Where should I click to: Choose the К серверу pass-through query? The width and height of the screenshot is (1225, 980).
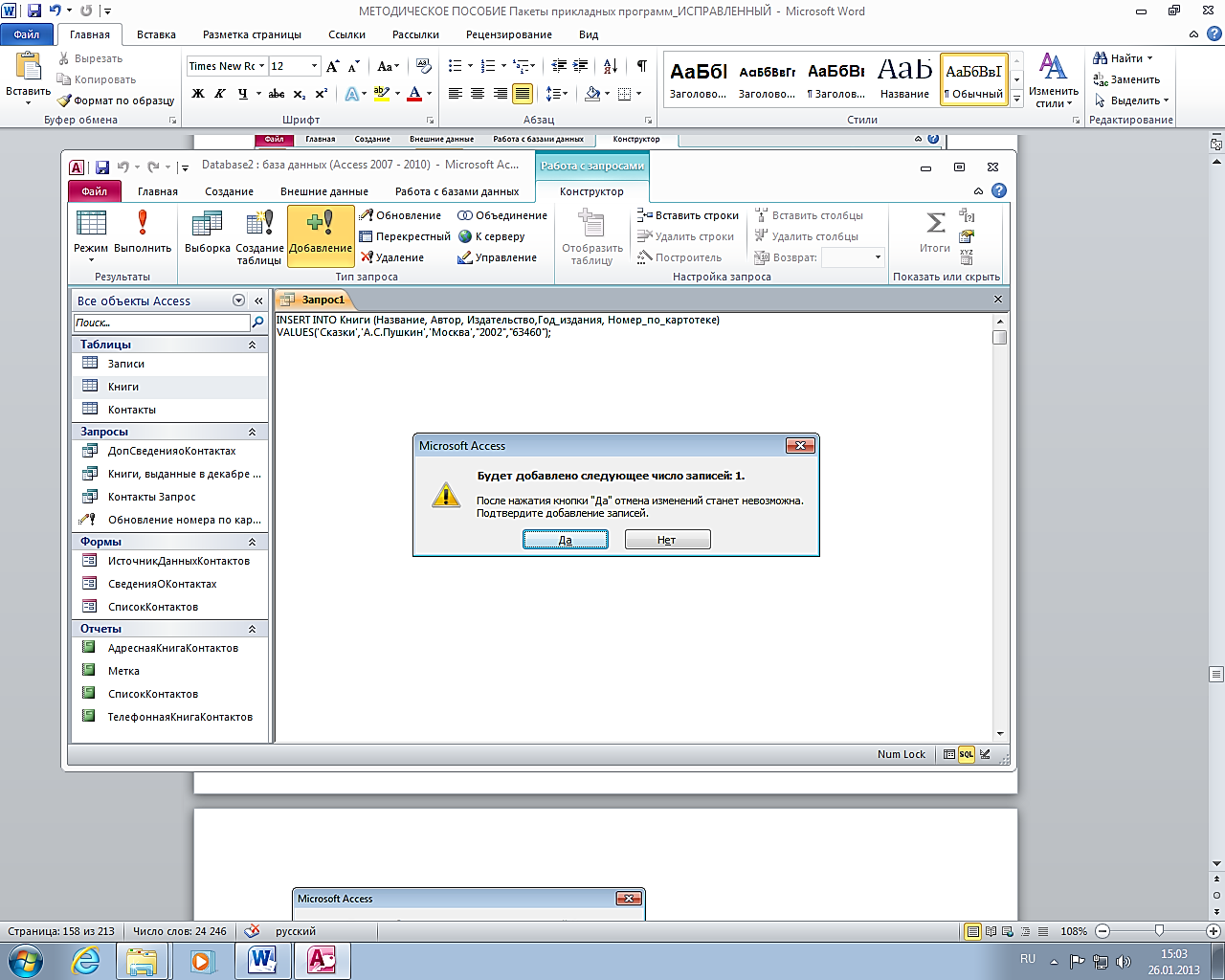[x=492, y=236]
